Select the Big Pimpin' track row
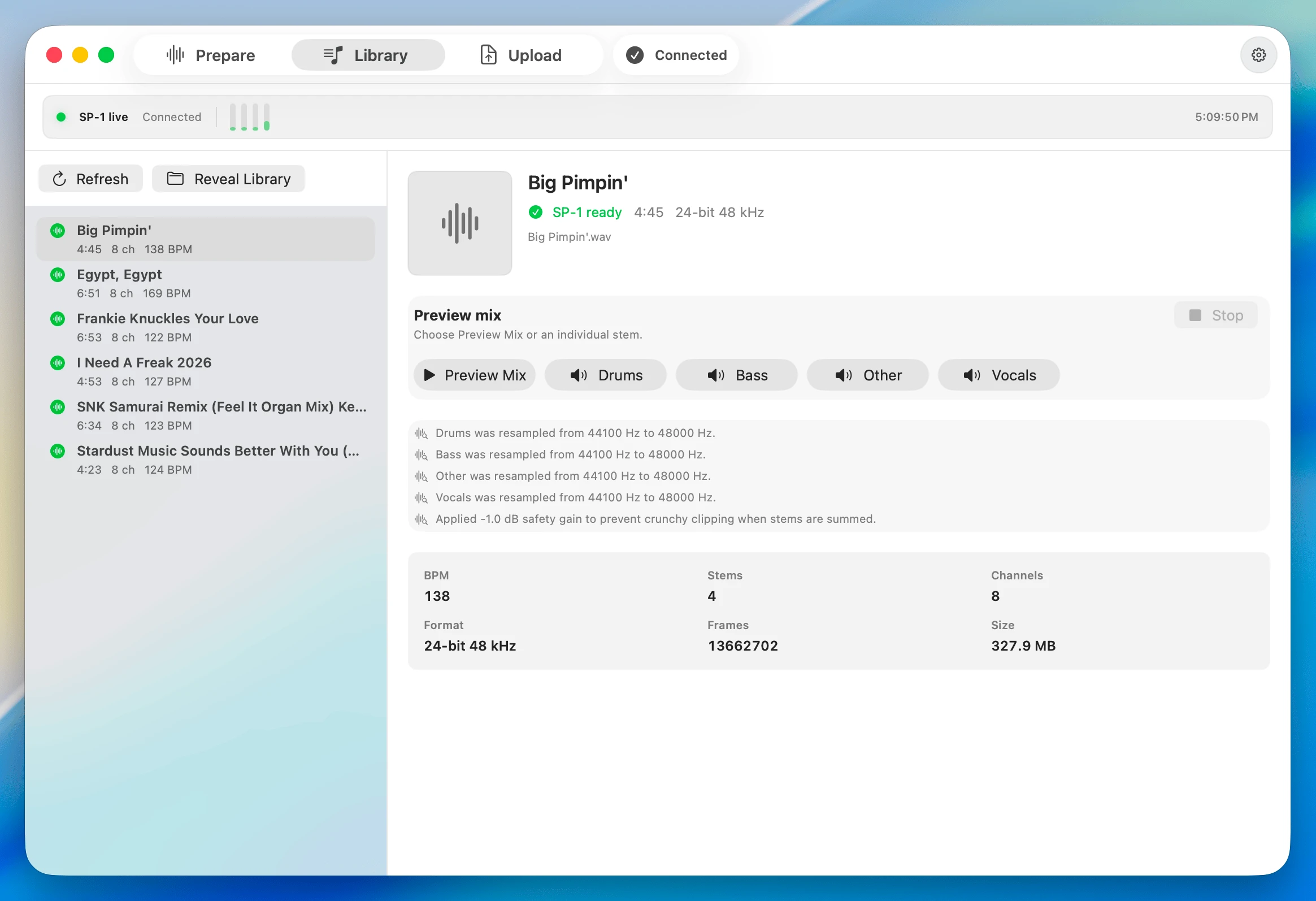 pos(206,239)
